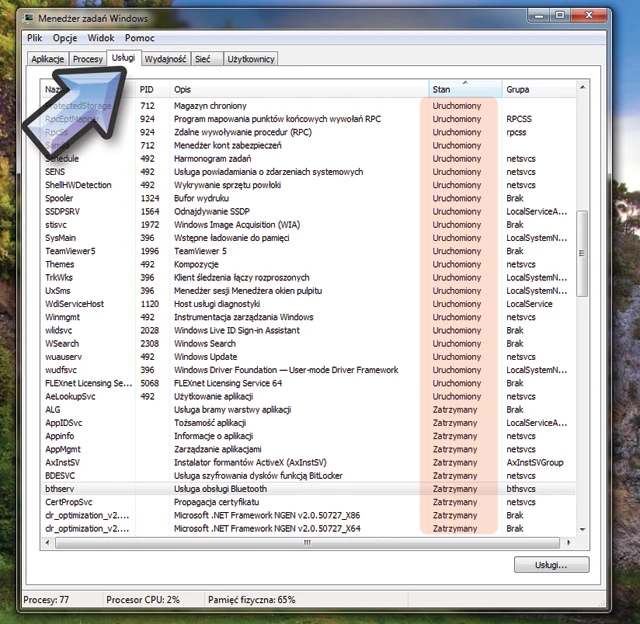Select the AppMgmt service row
This screenshot has width=640, height=624.
coord(308,449)
